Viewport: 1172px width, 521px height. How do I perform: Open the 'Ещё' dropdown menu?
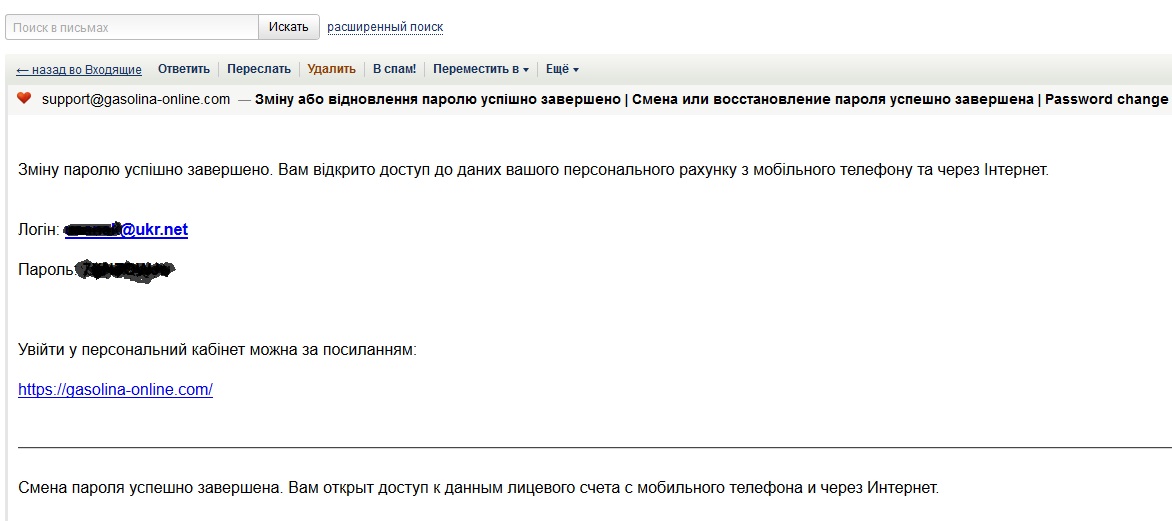(562, 69)
